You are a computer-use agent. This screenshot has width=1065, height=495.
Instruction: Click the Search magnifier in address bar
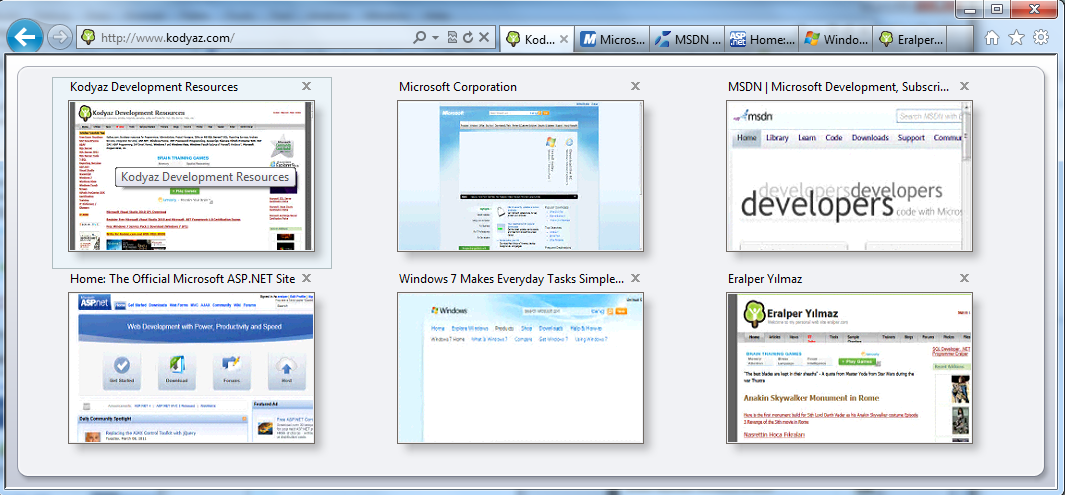pos(420,37)
